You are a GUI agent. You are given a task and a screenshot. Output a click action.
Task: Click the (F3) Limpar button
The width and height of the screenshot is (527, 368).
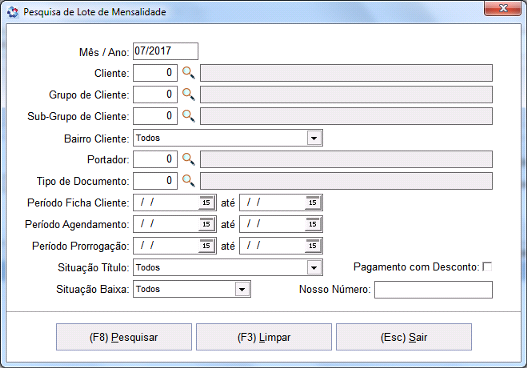pyautogui.click(x=264, y=337)
